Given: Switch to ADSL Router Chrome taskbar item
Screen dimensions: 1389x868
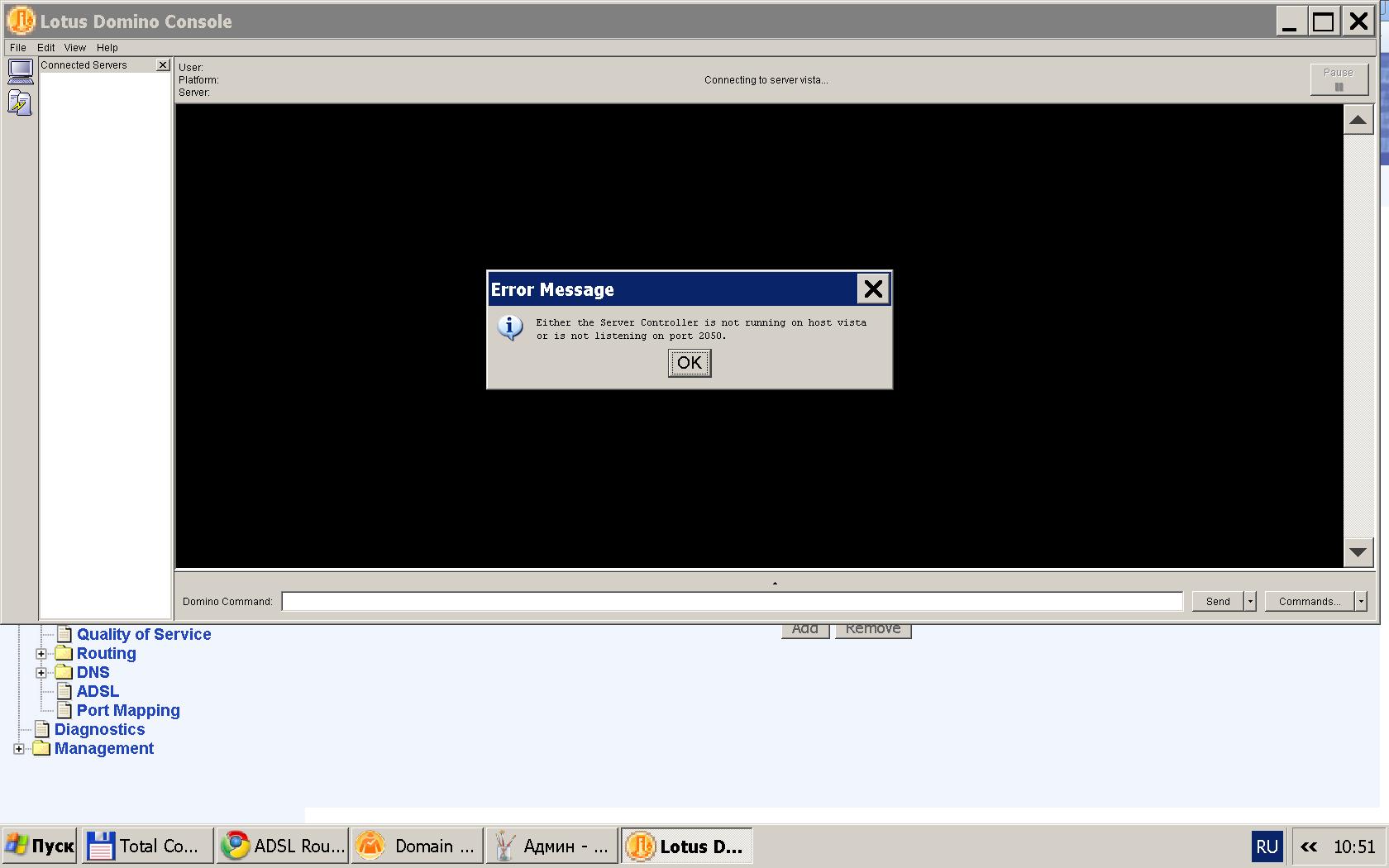Looking at the screenshot, I should click(x=283, y=846).
